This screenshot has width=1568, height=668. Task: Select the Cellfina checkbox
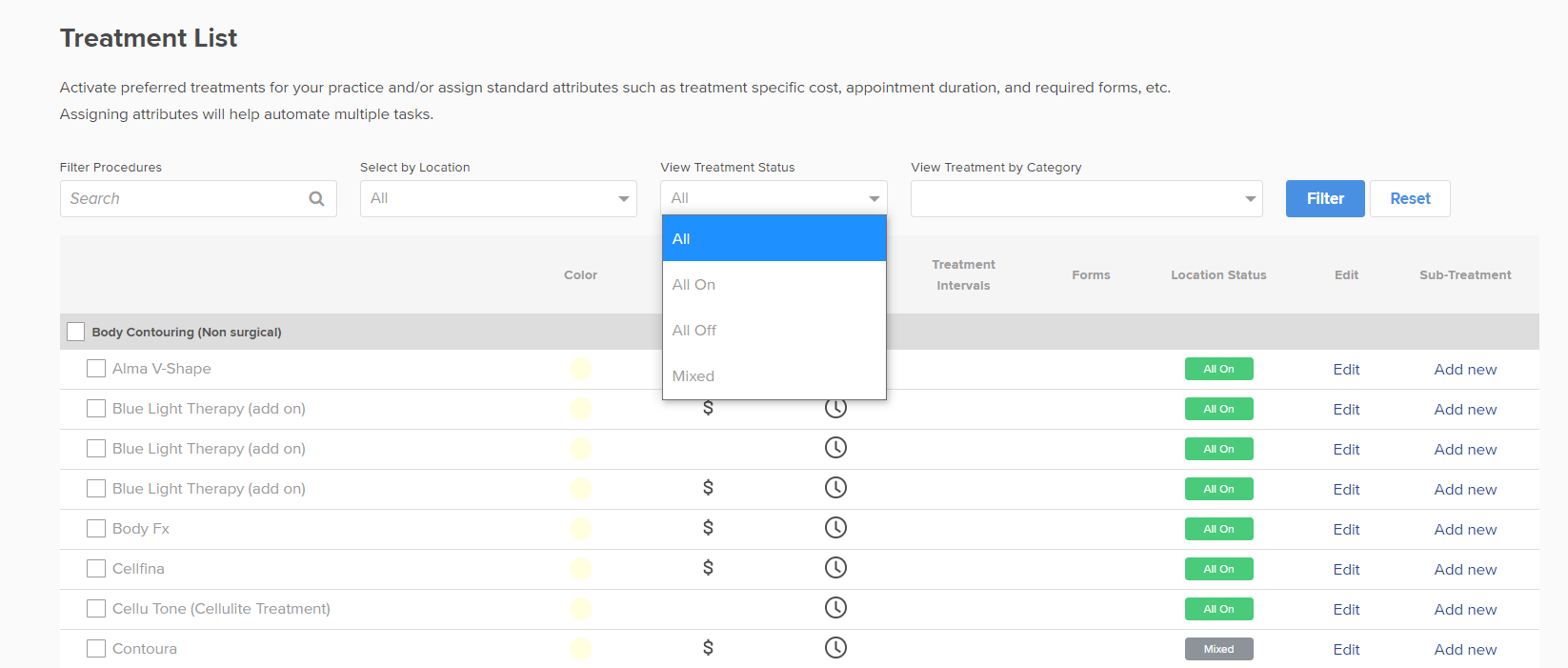(96, 569)
